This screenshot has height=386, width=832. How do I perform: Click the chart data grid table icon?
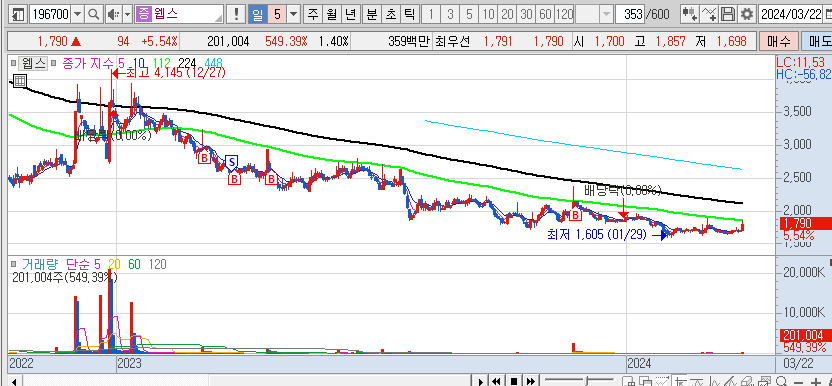(19, 81)
